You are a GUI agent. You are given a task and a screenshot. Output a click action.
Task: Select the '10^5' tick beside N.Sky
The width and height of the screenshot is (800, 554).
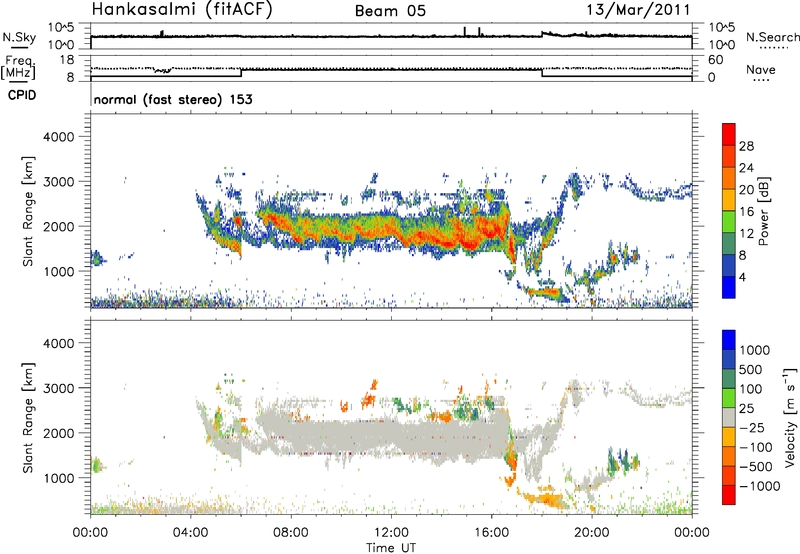click(x=61, y=27)
